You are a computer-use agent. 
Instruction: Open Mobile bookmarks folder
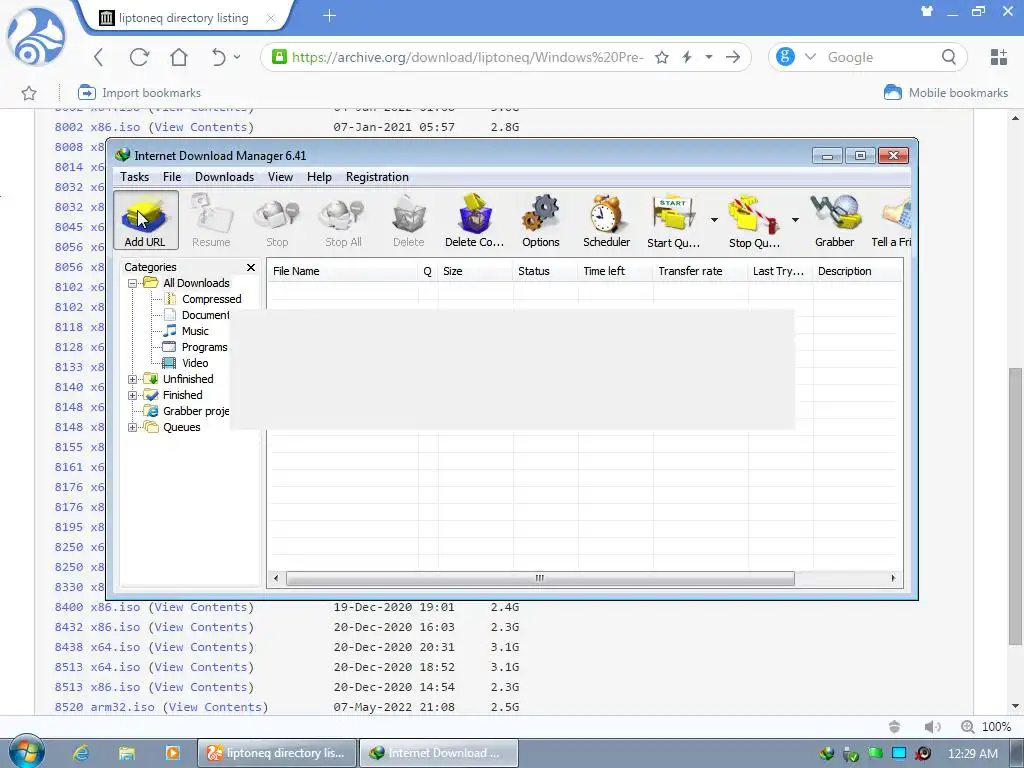click(946, 93)
